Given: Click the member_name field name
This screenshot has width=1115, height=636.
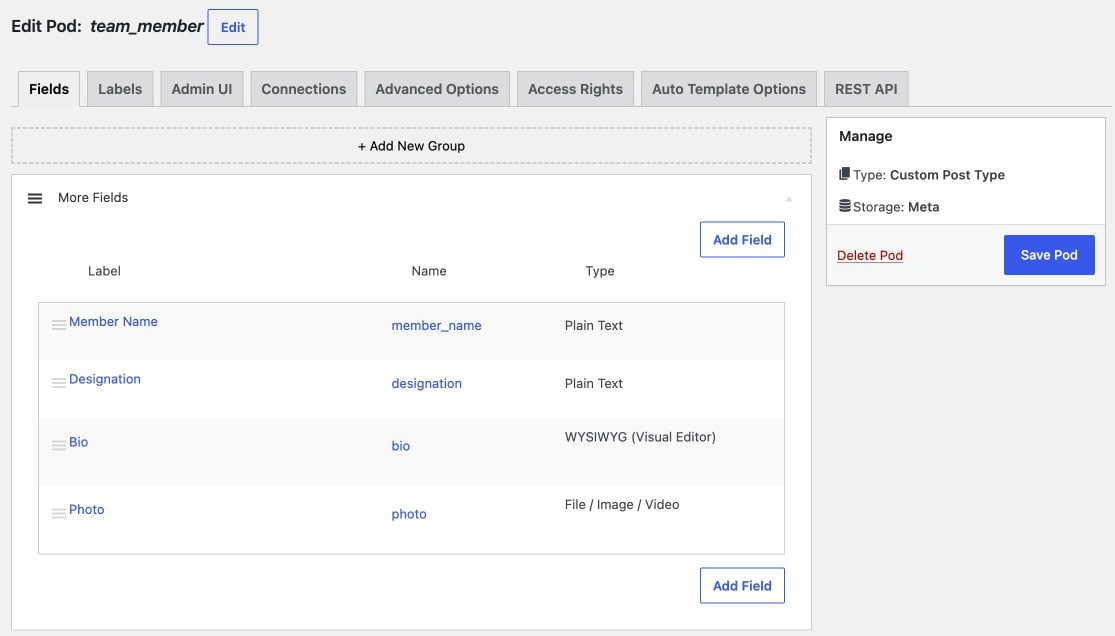Looking at the screenshot, I should point(436,325).
